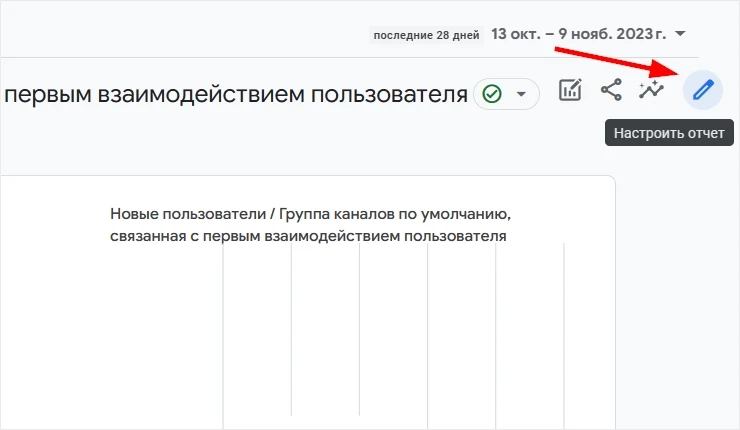
Task: Click chart title Новые пользователи / Группа каналов
Action: coord(311,214)
